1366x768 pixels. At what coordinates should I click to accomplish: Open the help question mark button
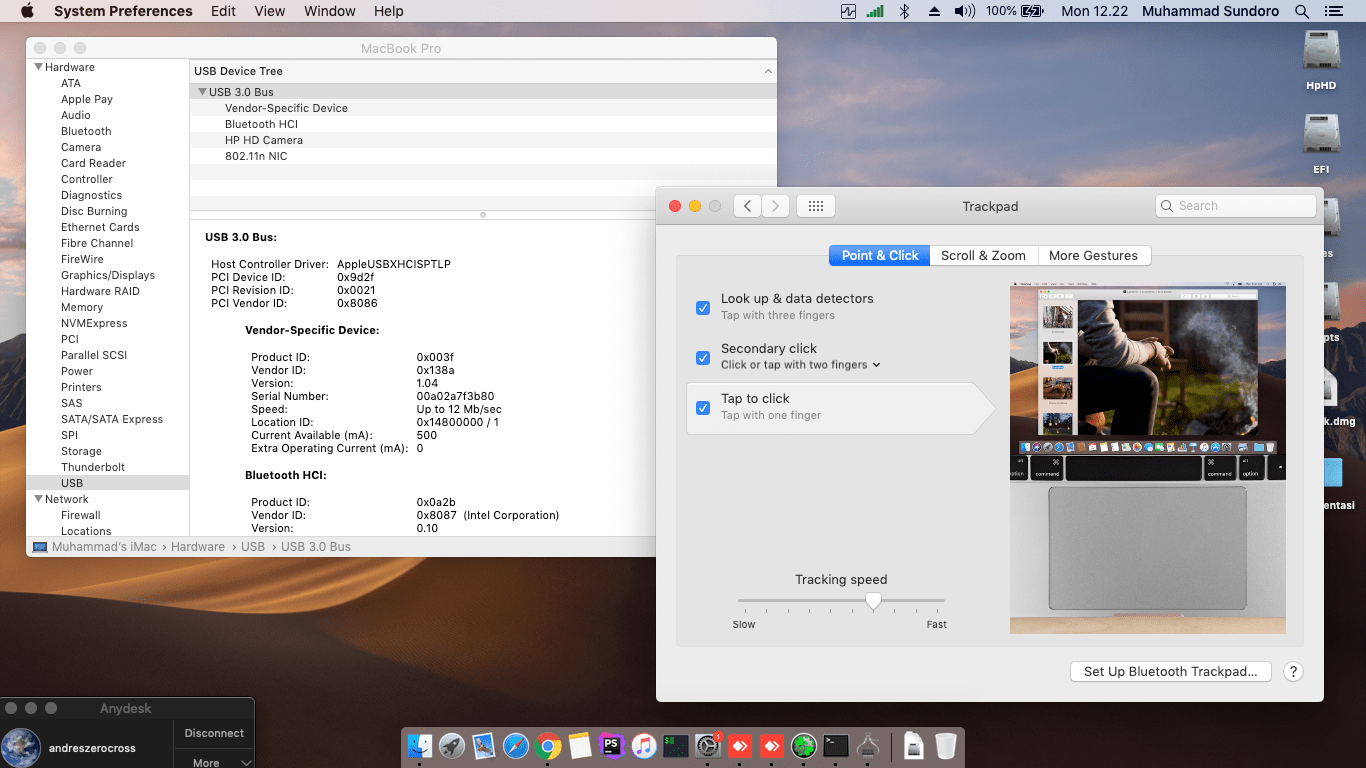(1293, 672)
